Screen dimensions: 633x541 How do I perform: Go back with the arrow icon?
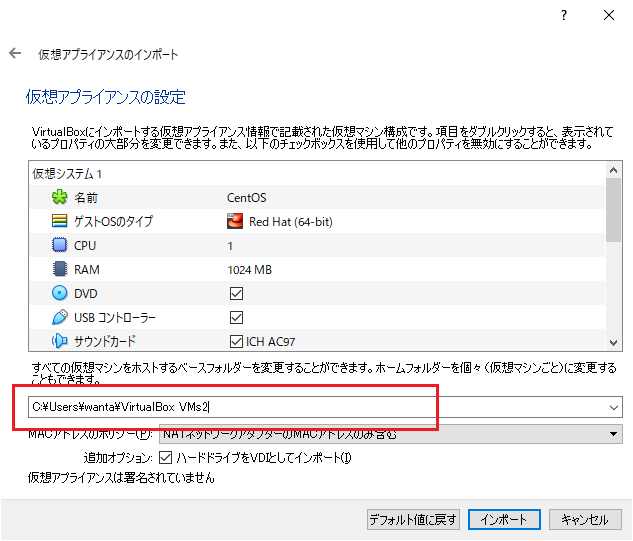[x=15, y=53]
